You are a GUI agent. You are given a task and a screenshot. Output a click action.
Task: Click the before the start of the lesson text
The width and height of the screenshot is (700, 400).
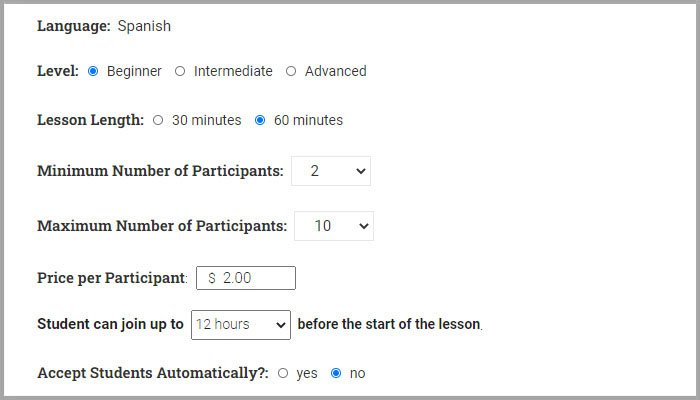(x=389, y=324)
